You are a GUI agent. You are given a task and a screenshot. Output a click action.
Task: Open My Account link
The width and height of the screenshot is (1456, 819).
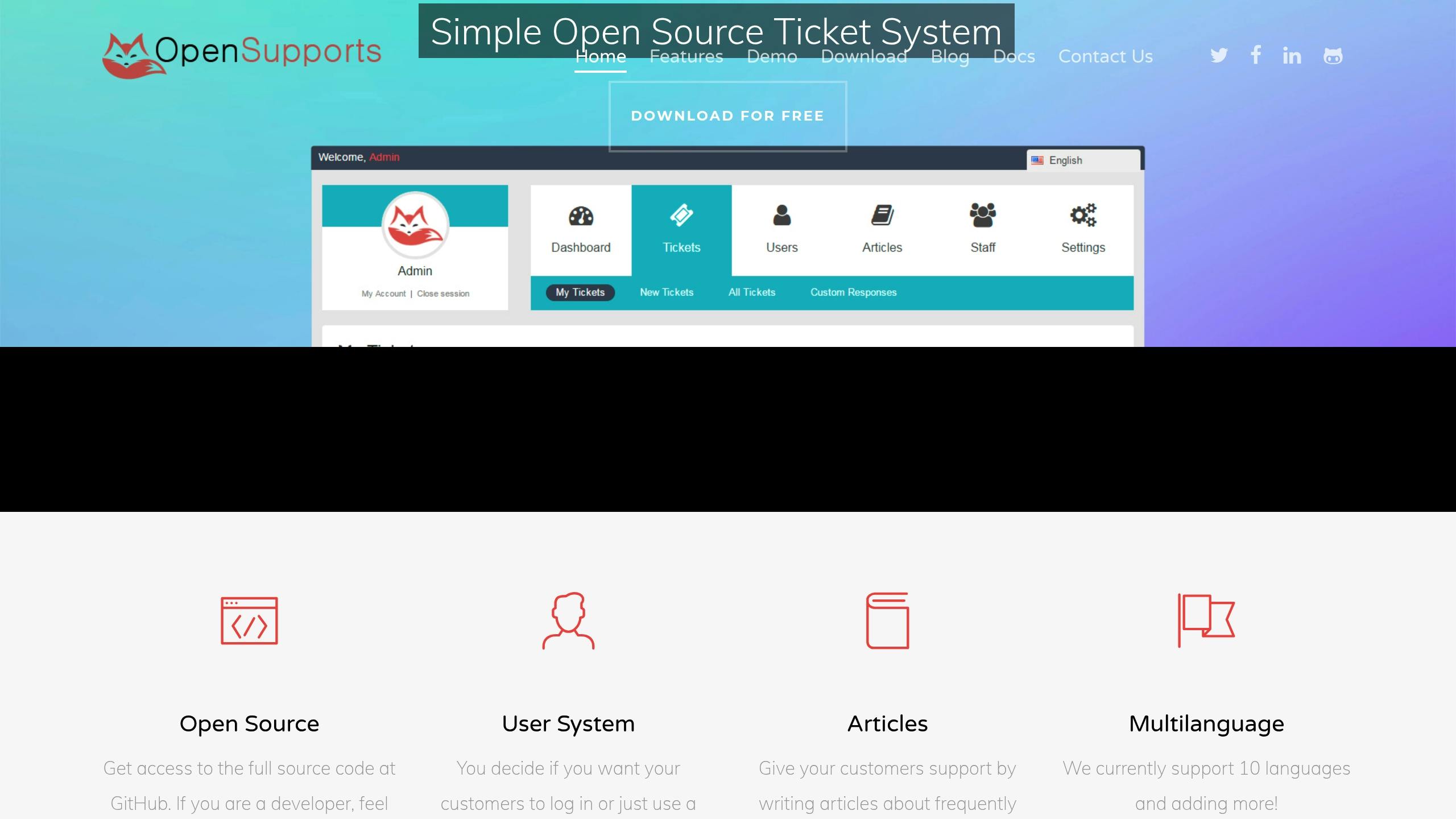click(383, 293)
